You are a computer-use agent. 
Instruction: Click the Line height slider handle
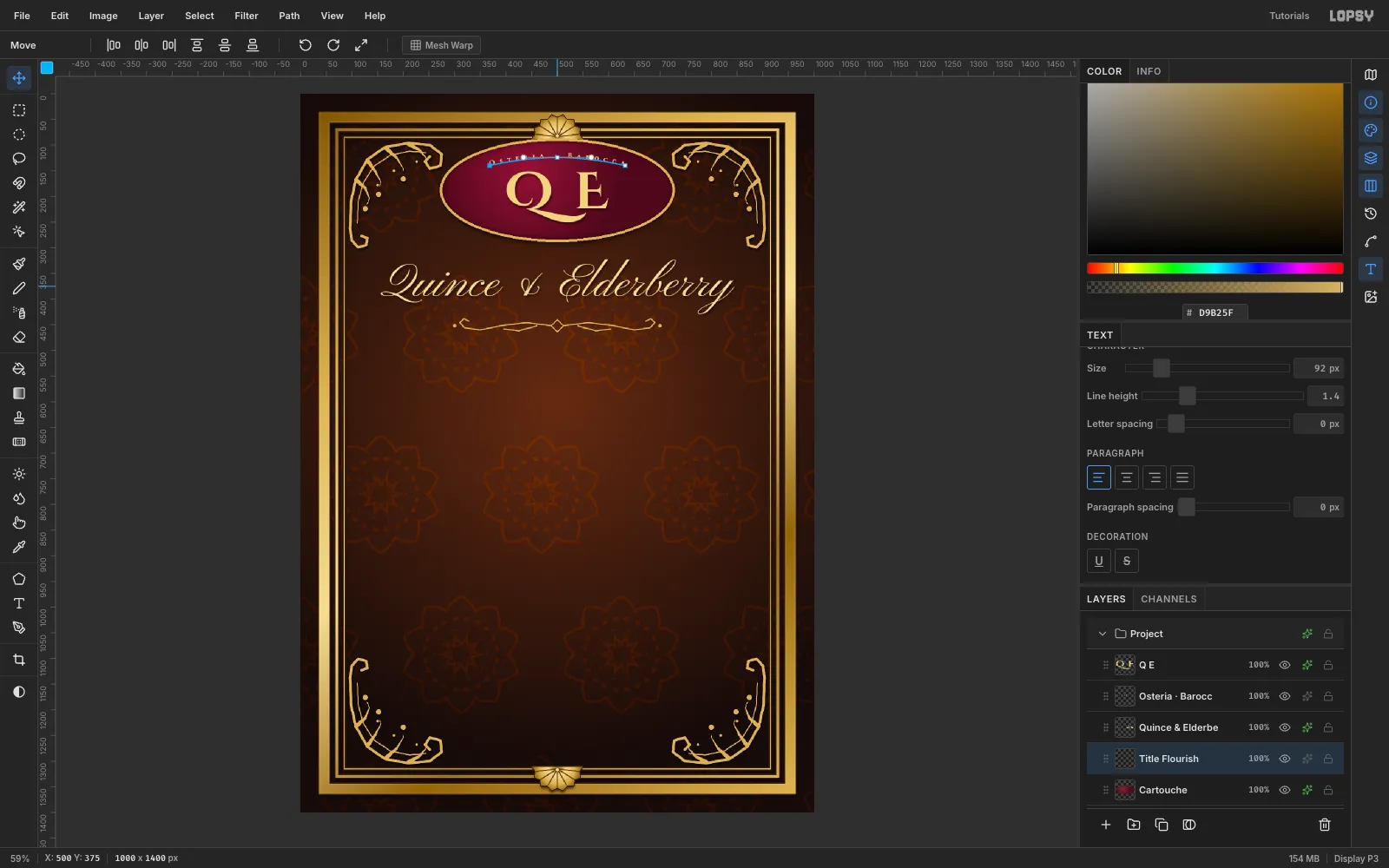(x=1188, y=396)
